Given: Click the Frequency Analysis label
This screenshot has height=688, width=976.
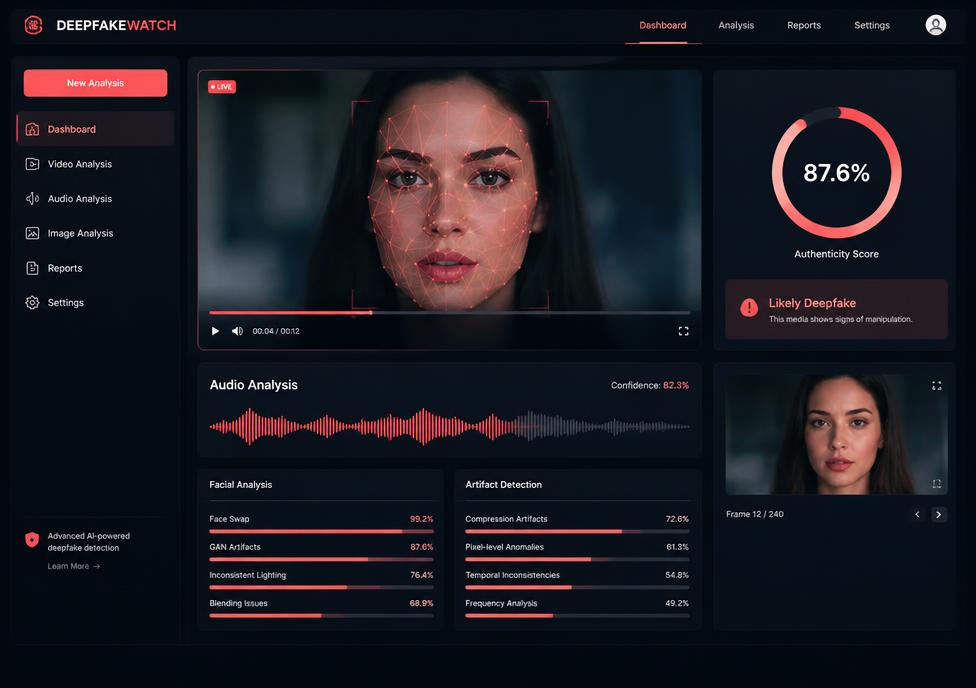Looking at the screenshot, I should (501, 603).
